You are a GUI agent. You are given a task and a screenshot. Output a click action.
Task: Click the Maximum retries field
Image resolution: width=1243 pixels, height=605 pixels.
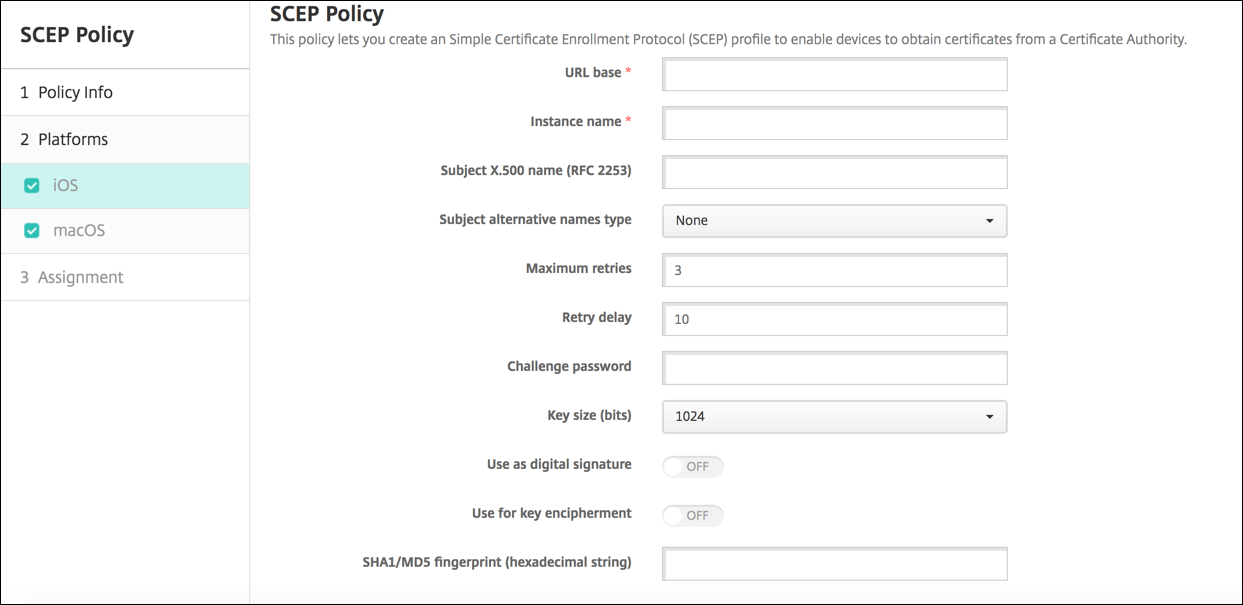pos(834,270)
